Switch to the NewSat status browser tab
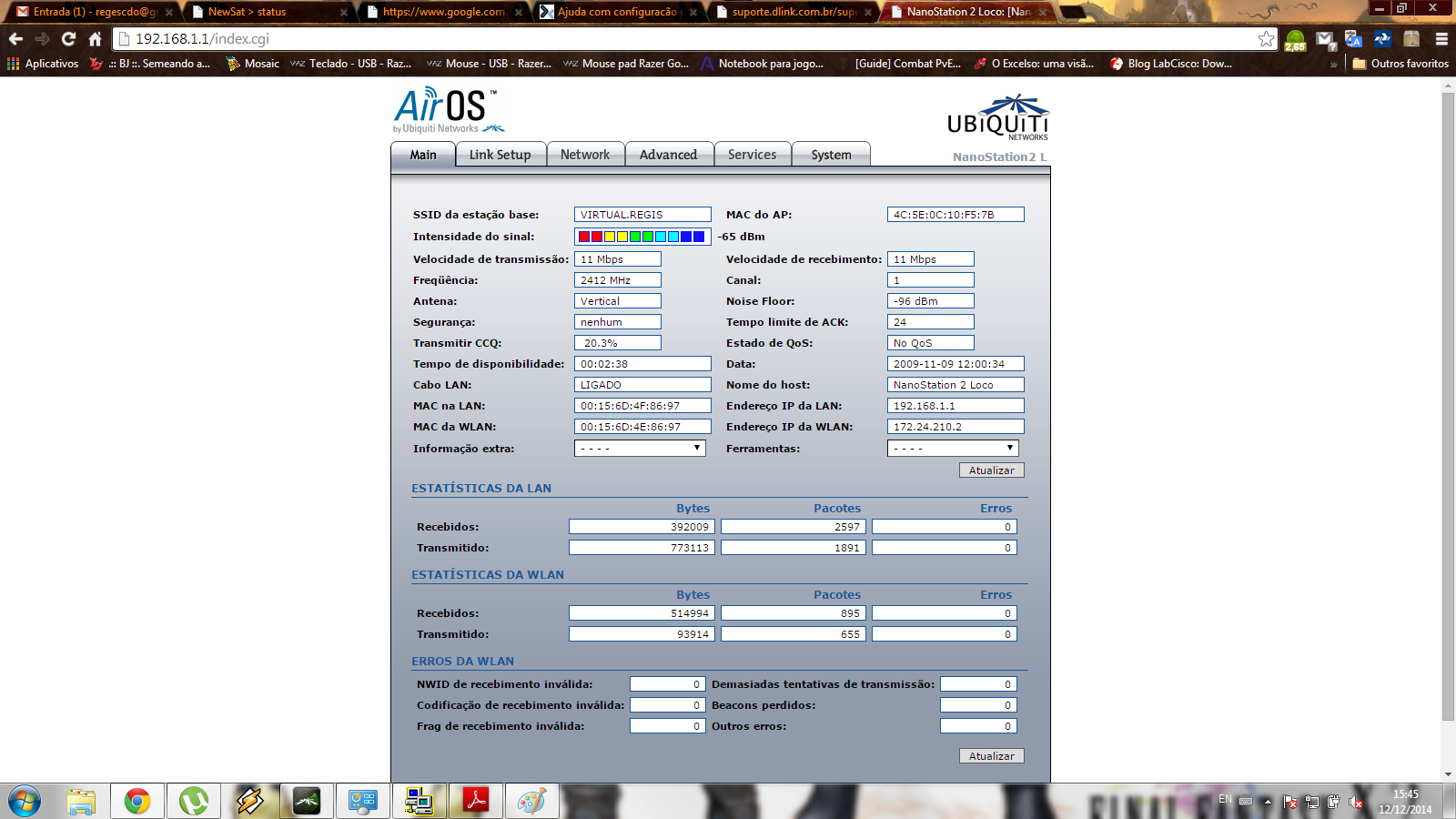 click(268, 12)
